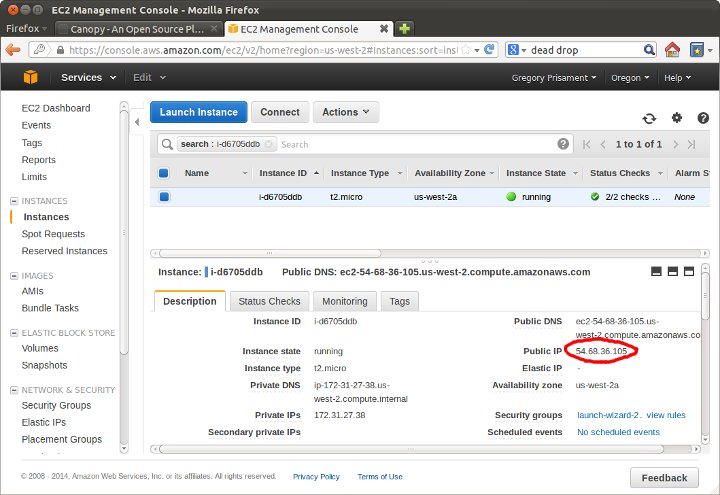720x495 pixels.
Task: Switch to the Status Checks tab
Action: (269, 301)
